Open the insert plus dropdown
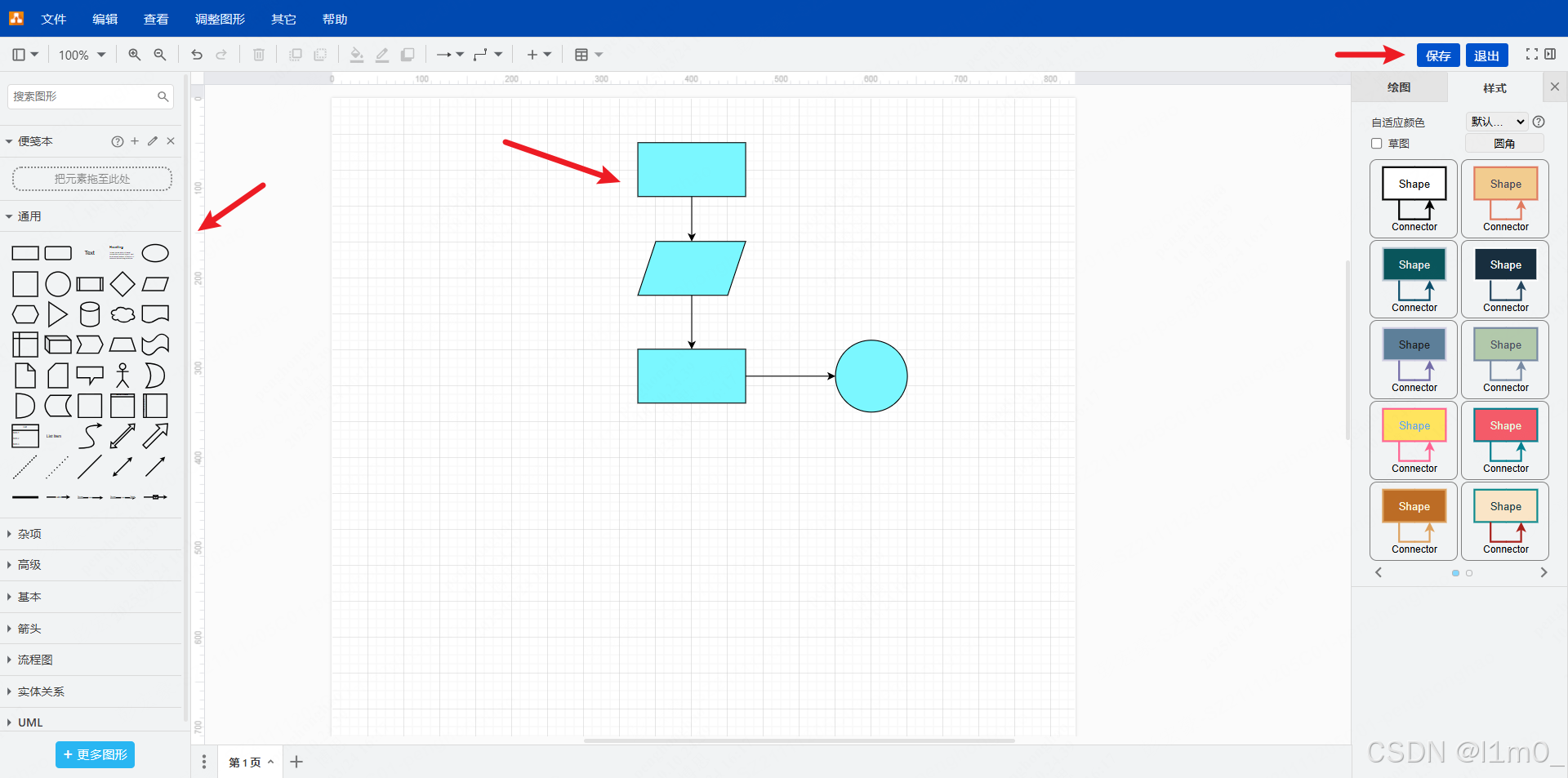The width and height of the screenshot is (1568, 778). [539, 55]
